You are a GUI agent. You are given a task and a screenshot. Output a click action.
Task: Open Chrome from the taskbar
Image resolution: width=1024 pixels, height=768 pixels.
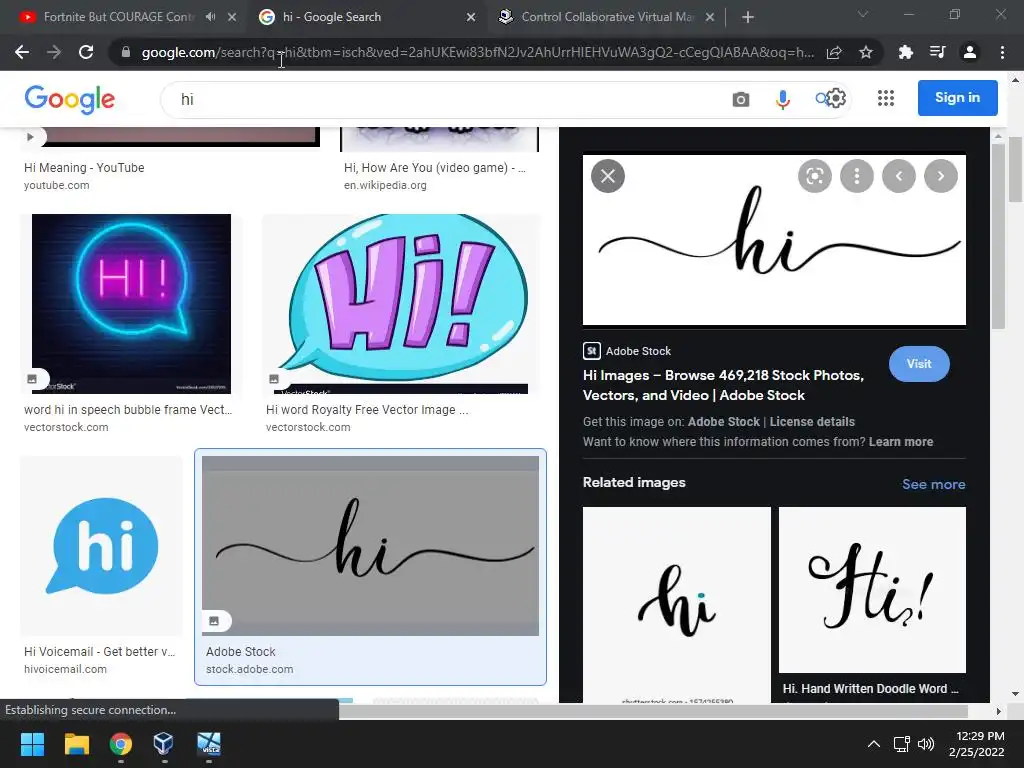121,744
